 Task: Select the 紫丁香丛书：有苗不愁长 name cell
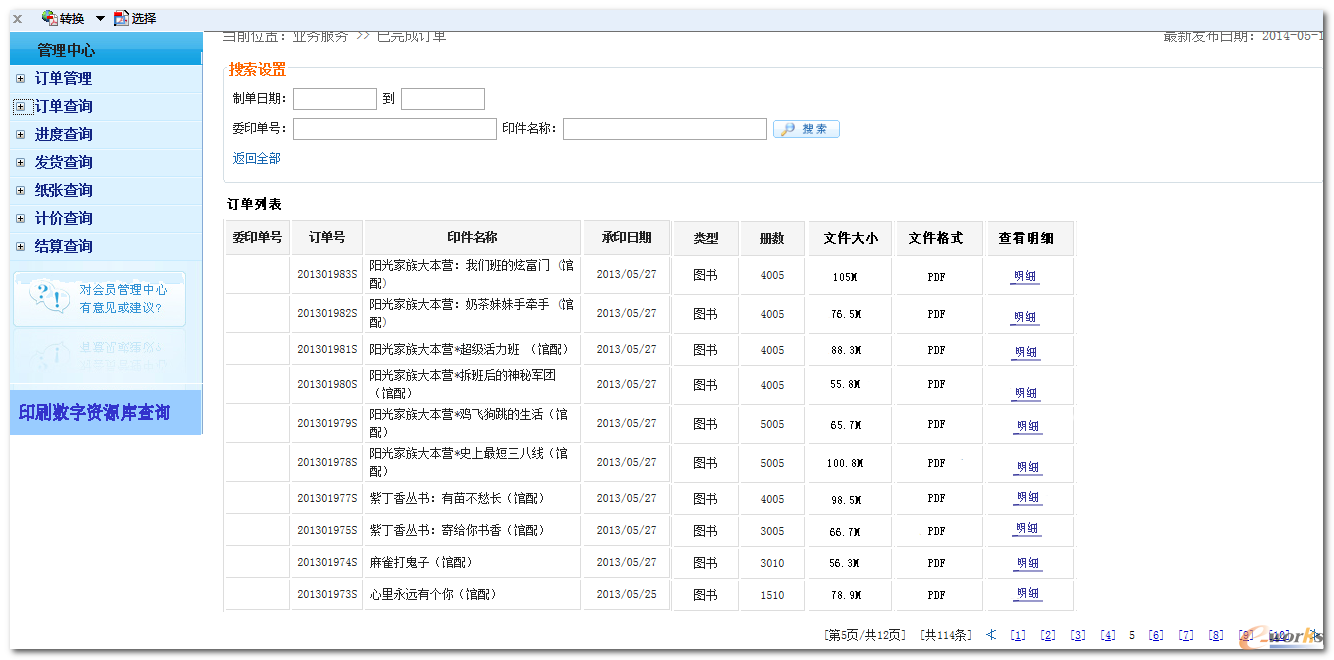pyautogui.click(x=472, y=499)
